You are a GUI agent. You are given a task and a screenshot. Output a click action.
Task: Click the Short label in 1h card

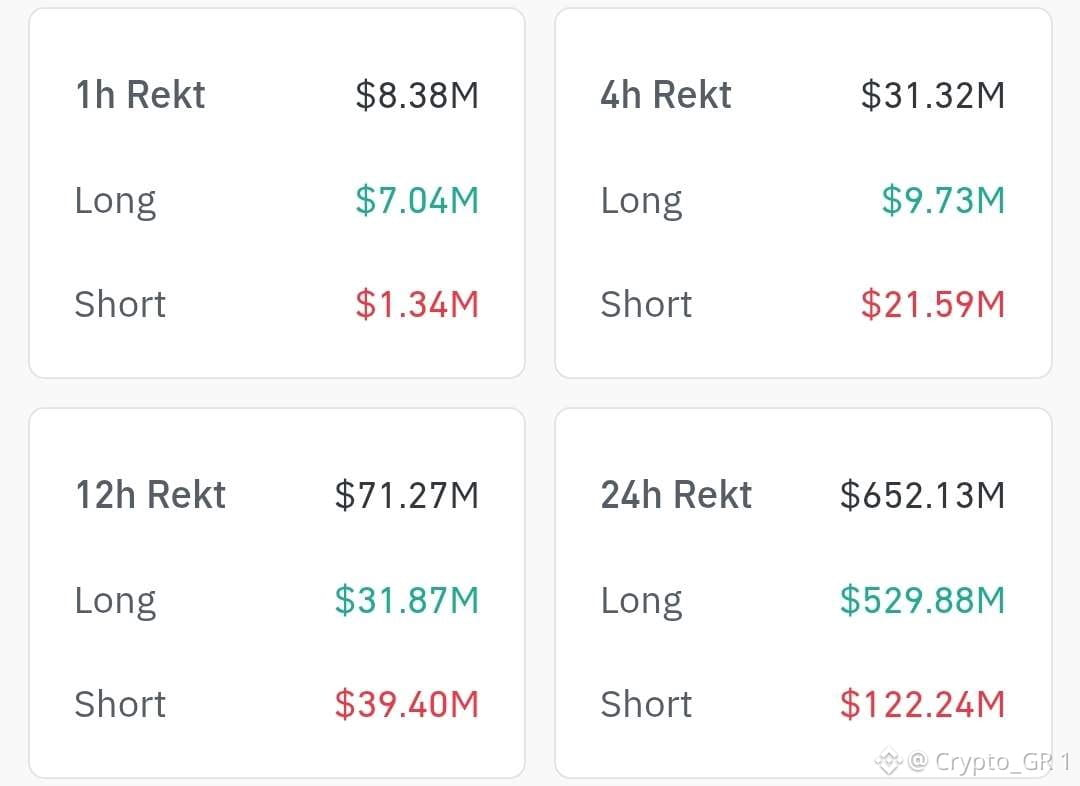120,304
